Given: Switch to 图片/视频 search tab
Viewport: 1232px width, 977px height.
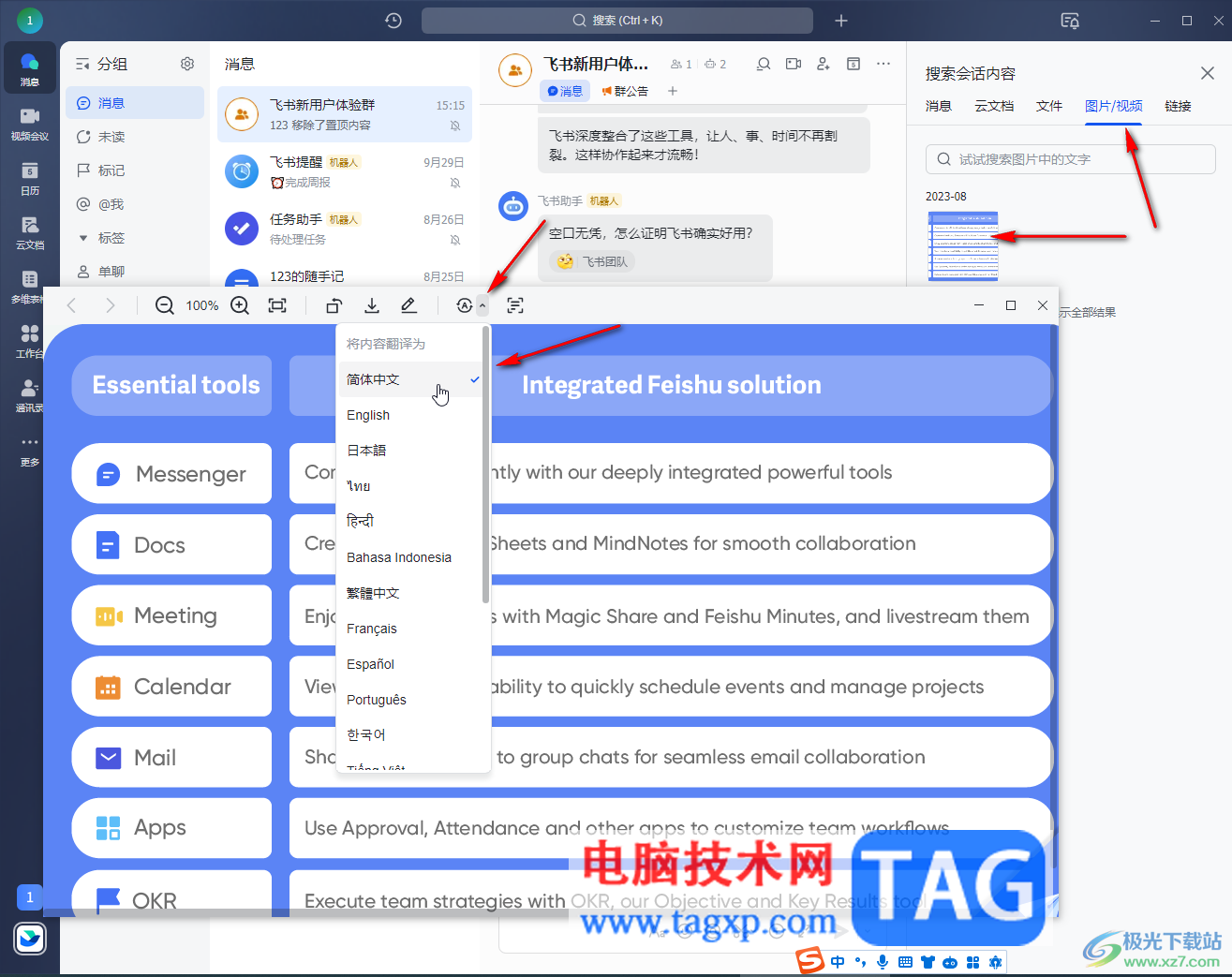Looking at the screenshot, I should [x=1113, y=106].
